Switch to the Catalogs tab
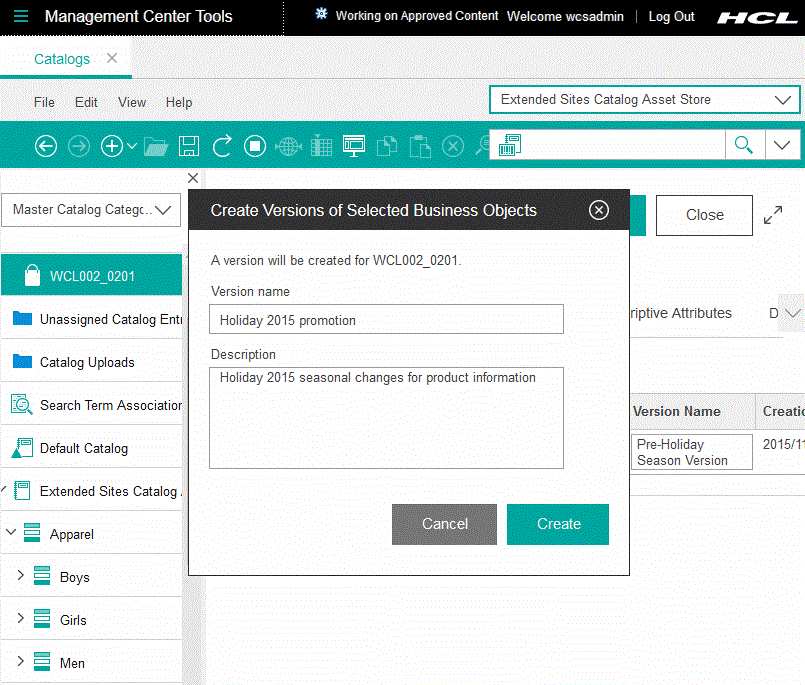This screenshot has width=805, height=685. (x=62, y=59)
